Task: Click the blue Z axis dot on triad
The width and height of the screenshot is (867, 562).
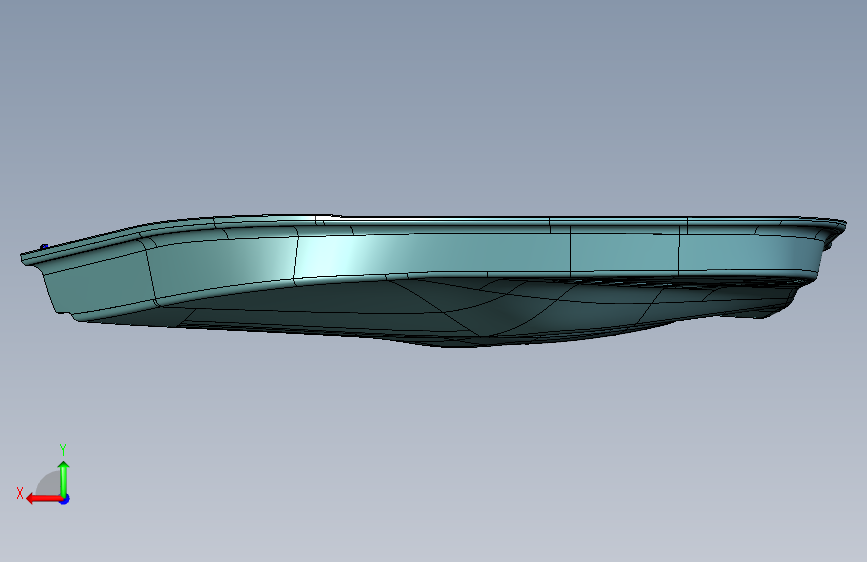Action: [65, 500]
